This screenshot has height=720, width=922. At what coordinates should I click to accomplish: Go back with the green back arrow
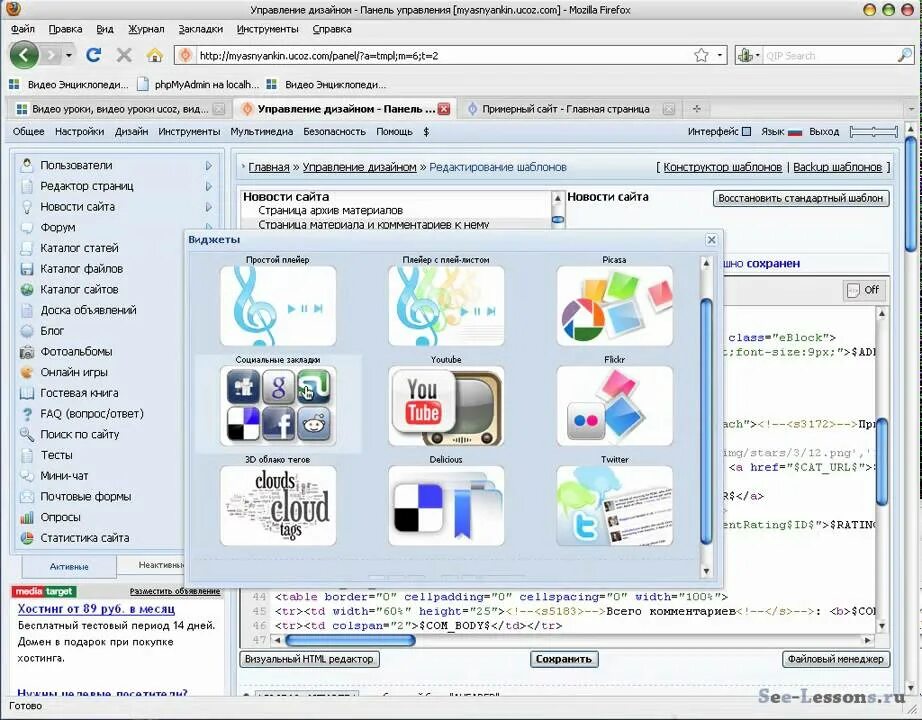coord(24,55)
